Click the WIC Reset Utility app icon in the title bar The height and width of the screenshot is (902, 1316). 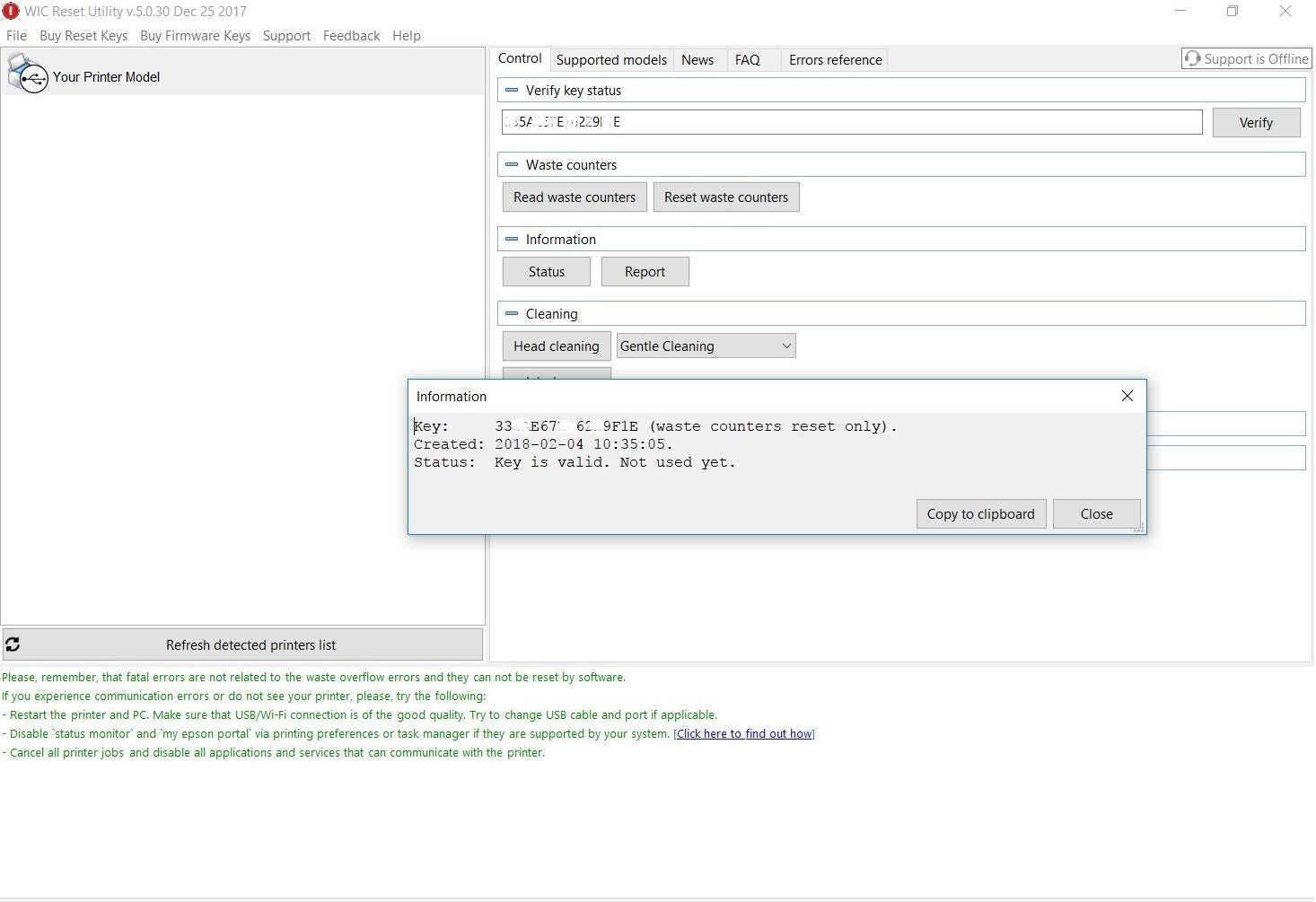click(11, 11)
